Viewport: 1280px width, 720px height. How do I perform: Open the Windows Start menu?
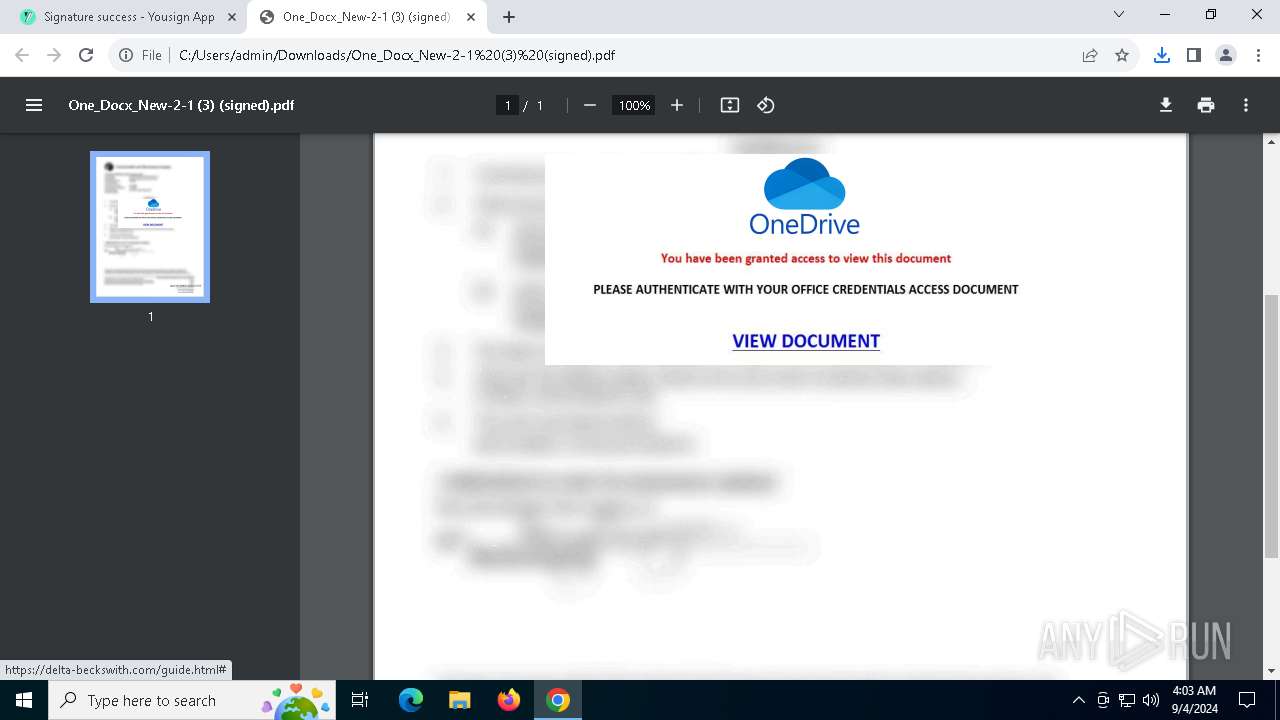click(x=24, y=700)
